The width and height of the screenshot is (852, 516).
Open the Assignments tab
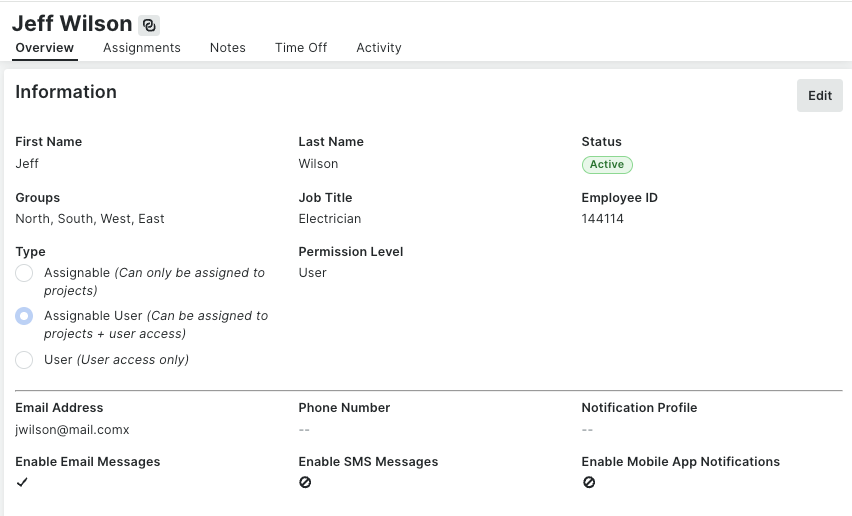[x=142, y=48]
